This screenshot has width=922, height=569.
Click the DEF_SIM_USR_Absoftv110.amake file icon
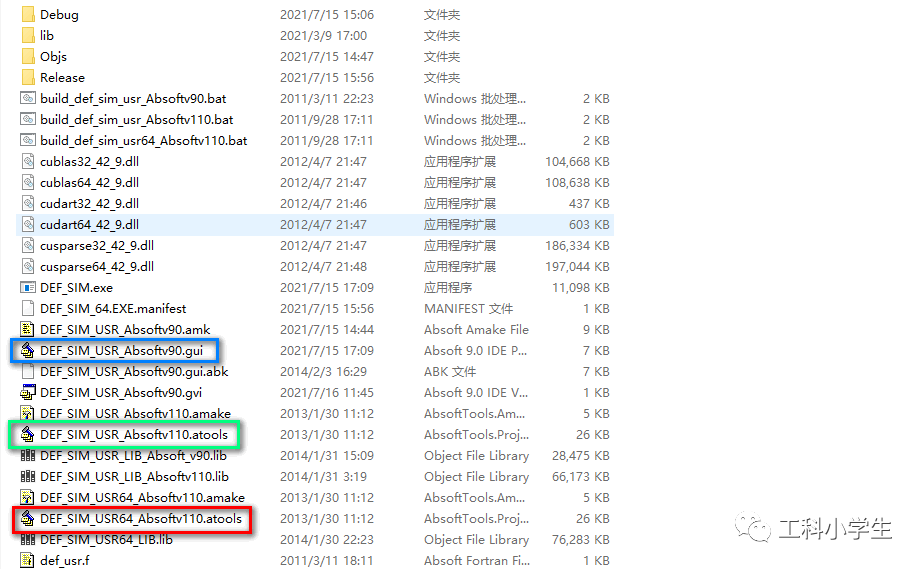tap(28, 414)
